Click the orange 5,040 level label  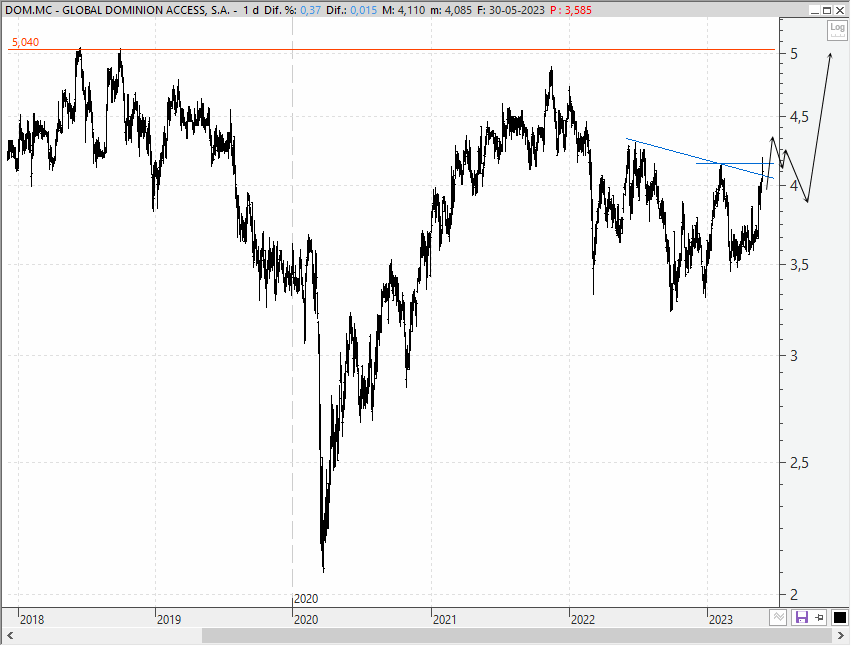[x=26, y=42]
